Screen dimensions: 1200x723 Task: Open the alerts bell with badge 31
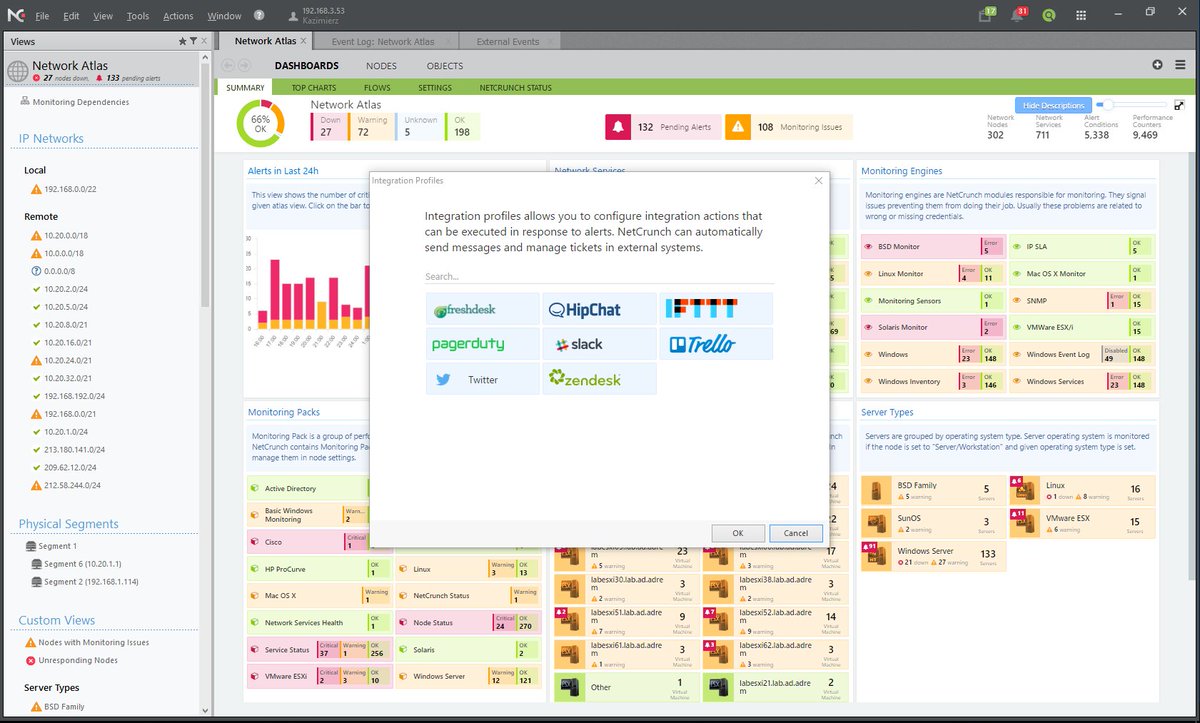pyautogui.click(x=1019, y=14)
